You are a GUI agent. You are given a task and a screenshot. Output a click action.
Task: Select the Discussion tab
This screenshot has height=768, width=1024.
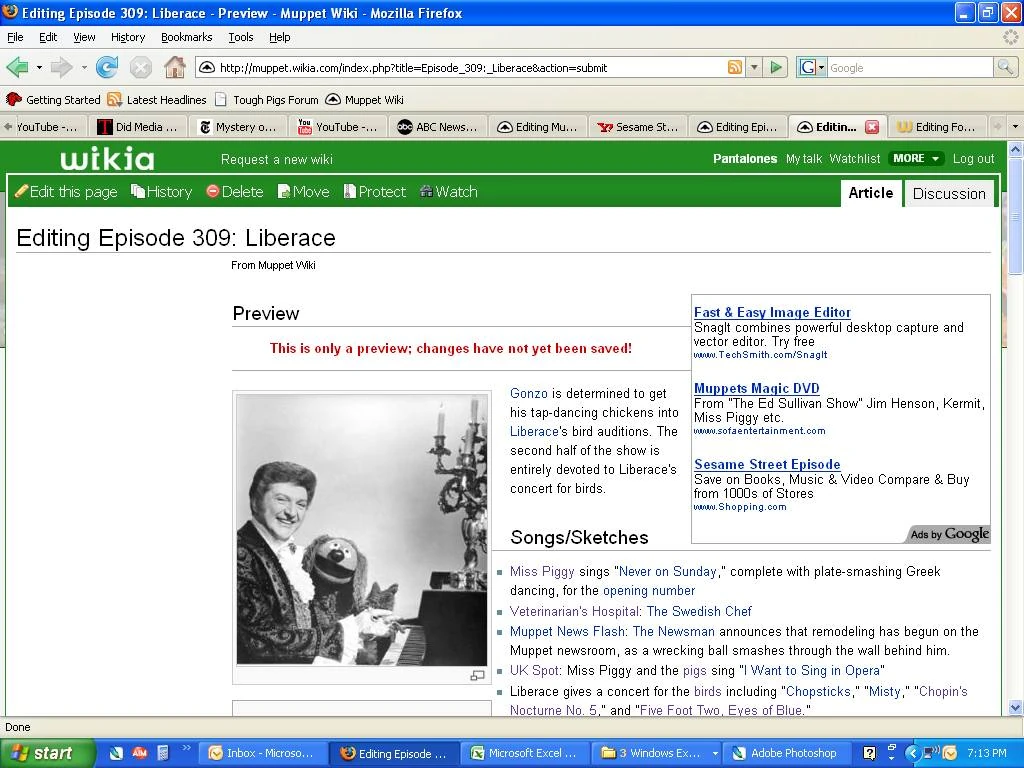click(x=949, y=193)
